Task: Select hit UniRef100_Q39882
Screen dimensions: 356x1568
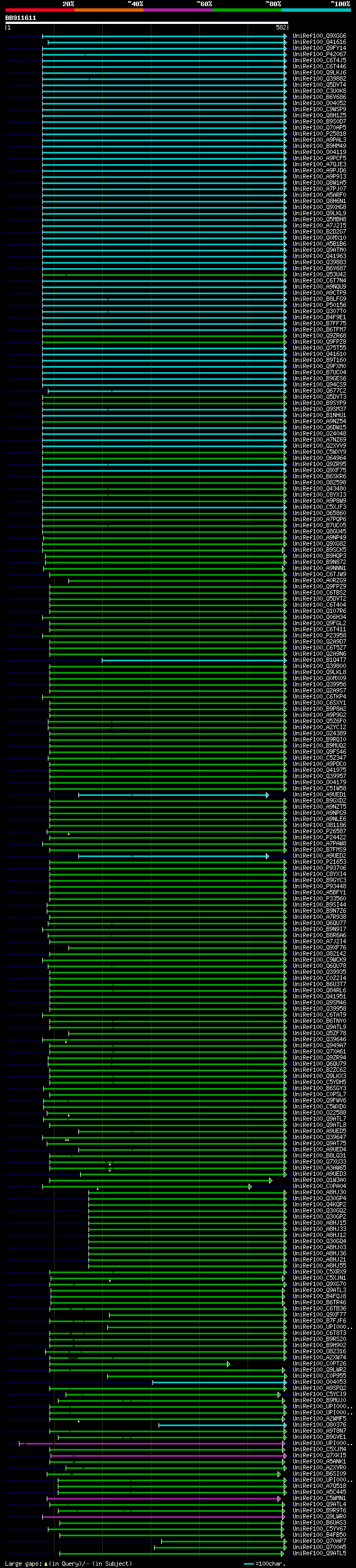Action: [319, 78]
